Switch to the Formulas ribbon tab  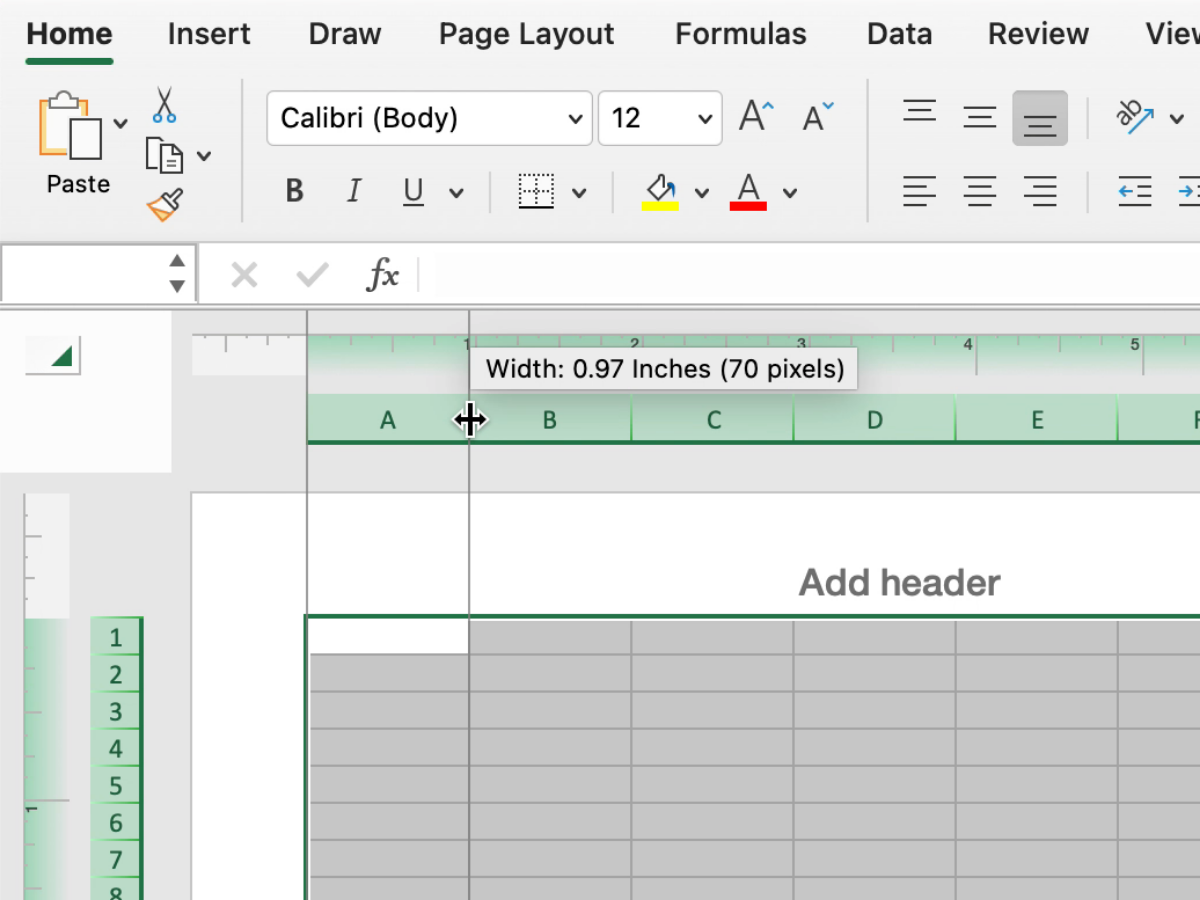740,34
